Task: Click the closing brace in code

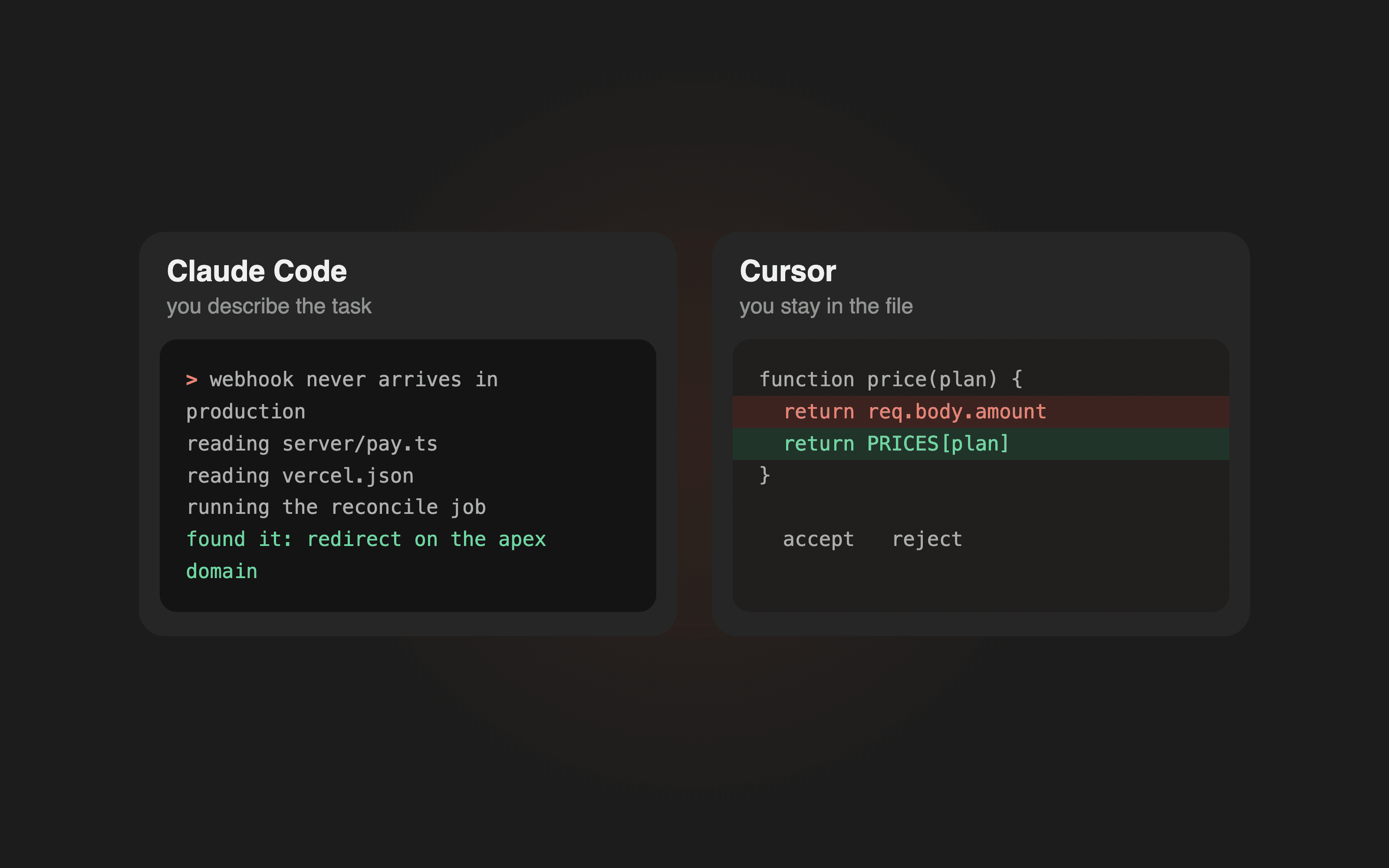Action: click(x=764, y=476)
